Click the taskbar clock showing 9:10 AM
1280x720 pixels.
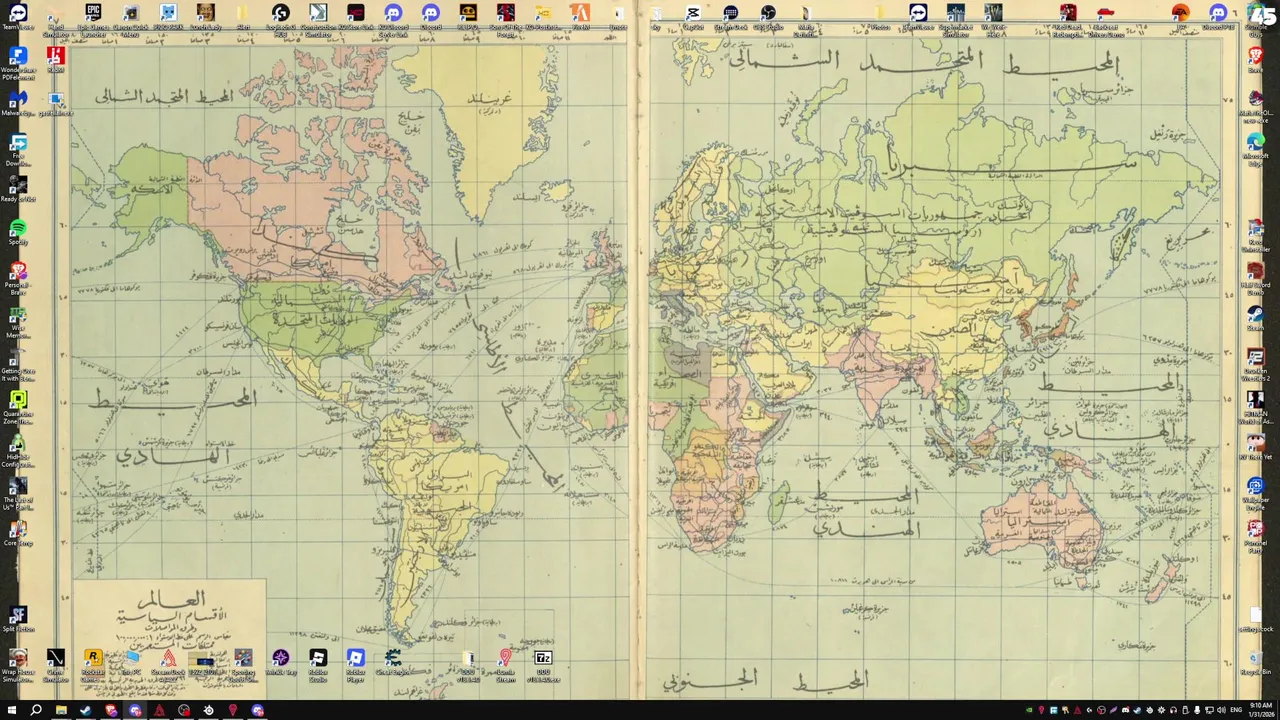(1261, 710)
